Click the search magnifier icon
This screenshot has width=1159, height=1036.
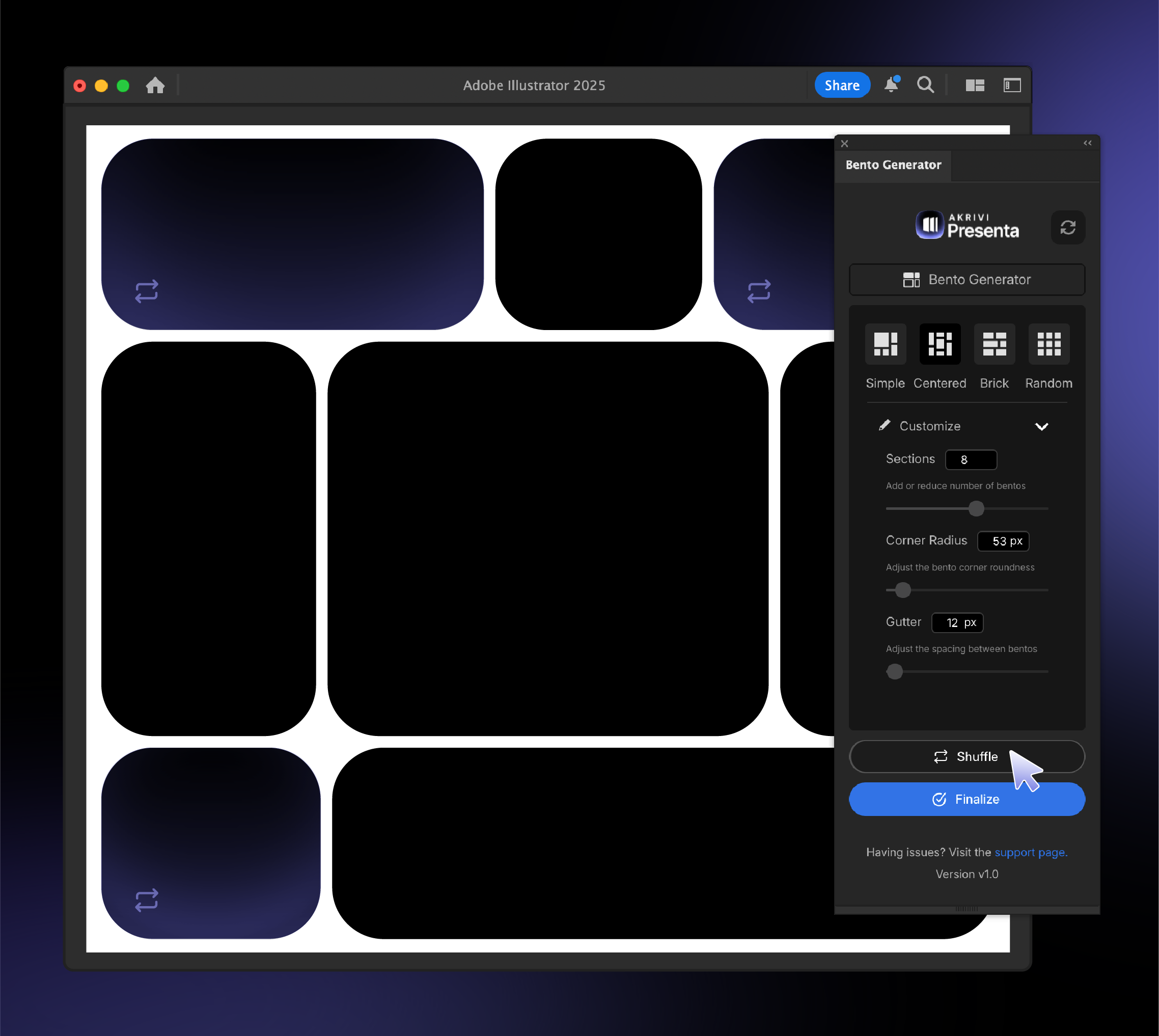tap(925, 85)
